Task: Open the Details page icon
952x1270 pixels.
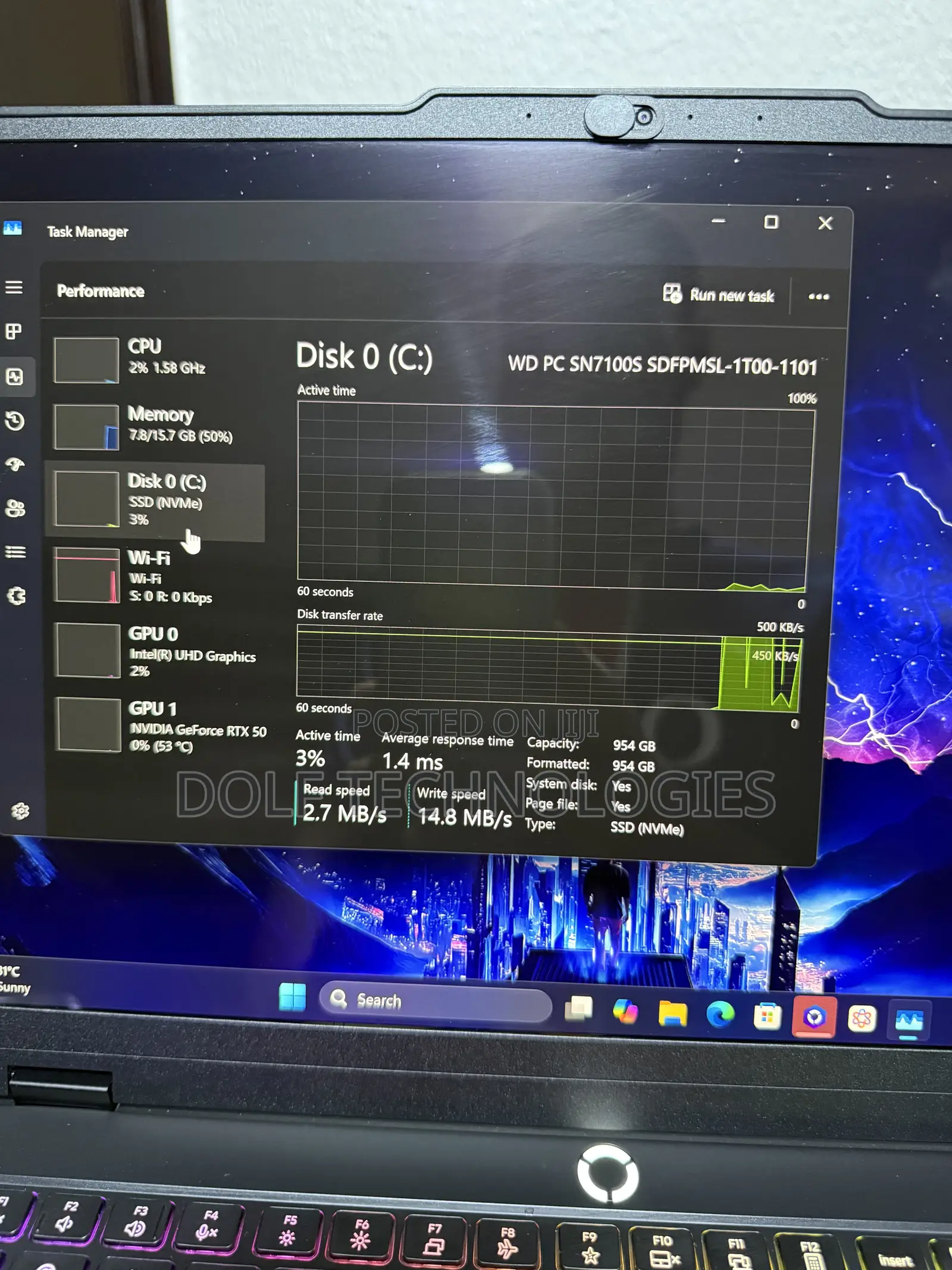Action: point(15,552)
